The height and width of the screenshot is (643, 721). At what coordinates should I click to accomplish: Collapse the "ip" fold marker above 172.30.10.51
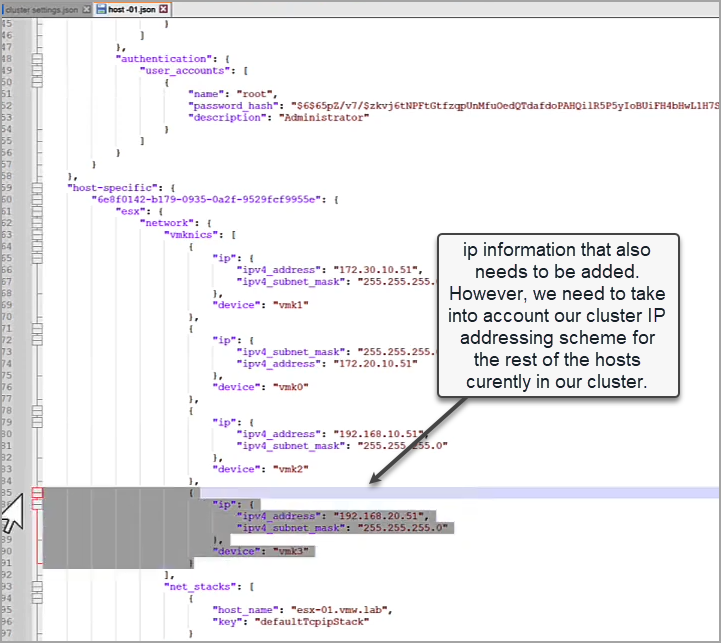(x=37, y=258)
